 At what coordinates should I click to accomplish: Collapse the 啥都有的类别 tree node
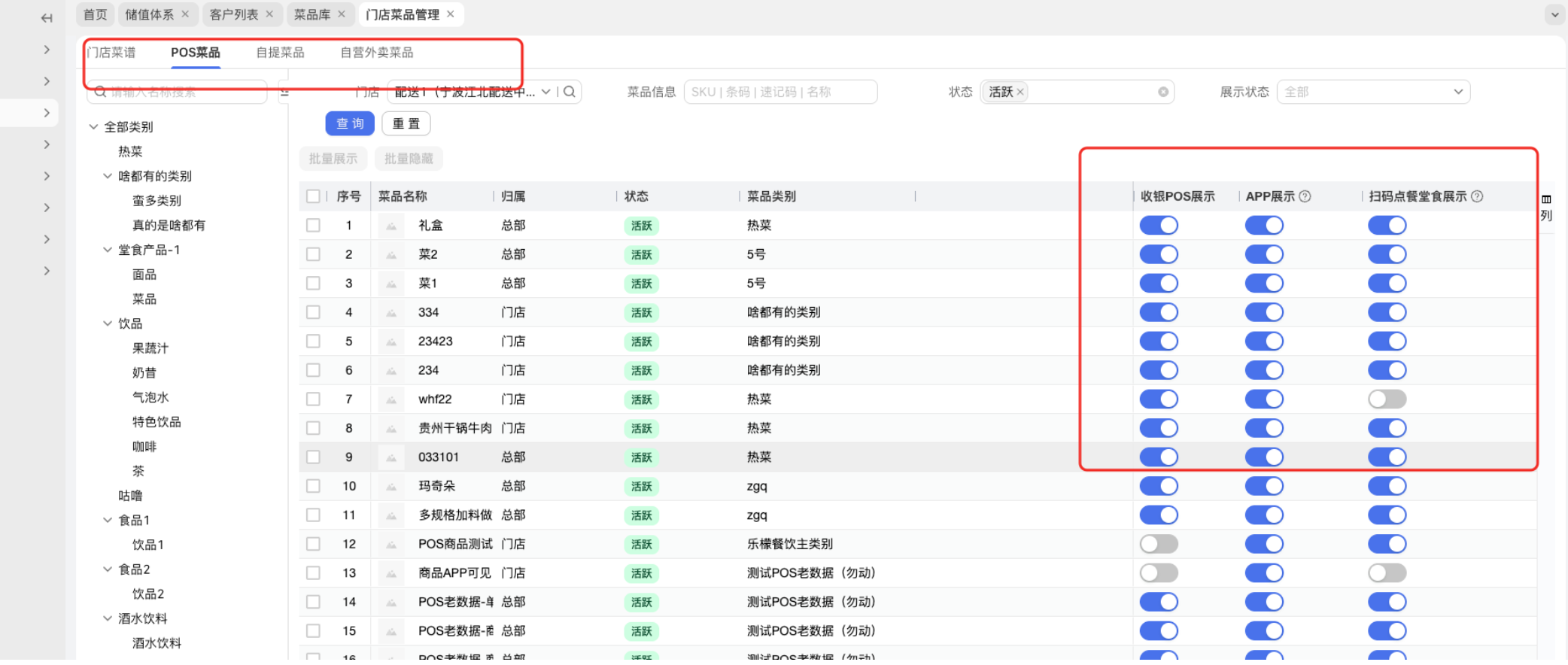click(x=108, y=176)
